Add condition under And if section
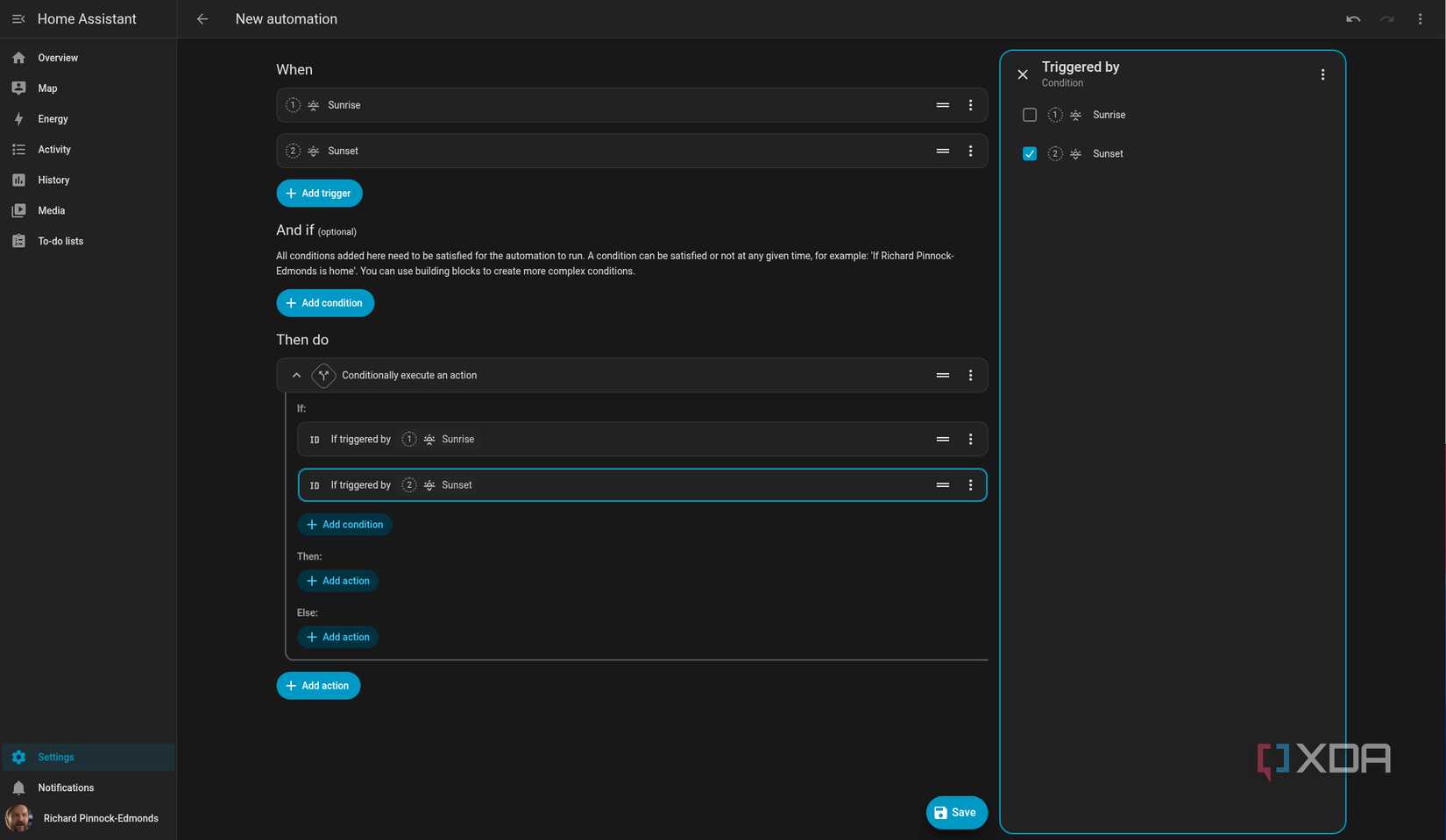The height and width of the screenshot is (840, 1446). click(x=325, y=303)
